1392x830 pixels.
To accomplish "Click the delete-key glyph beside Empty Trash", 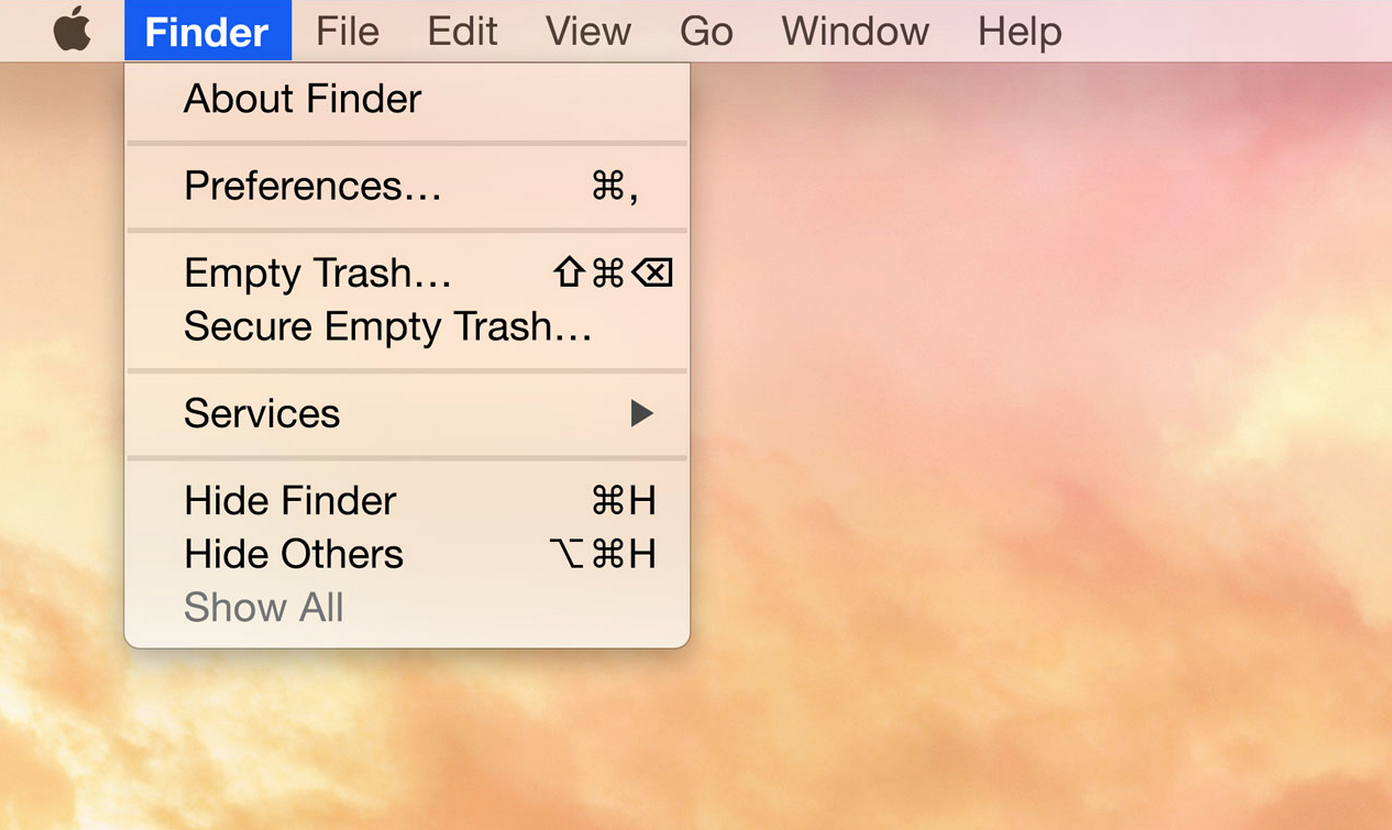I will (x=652, y=273).
